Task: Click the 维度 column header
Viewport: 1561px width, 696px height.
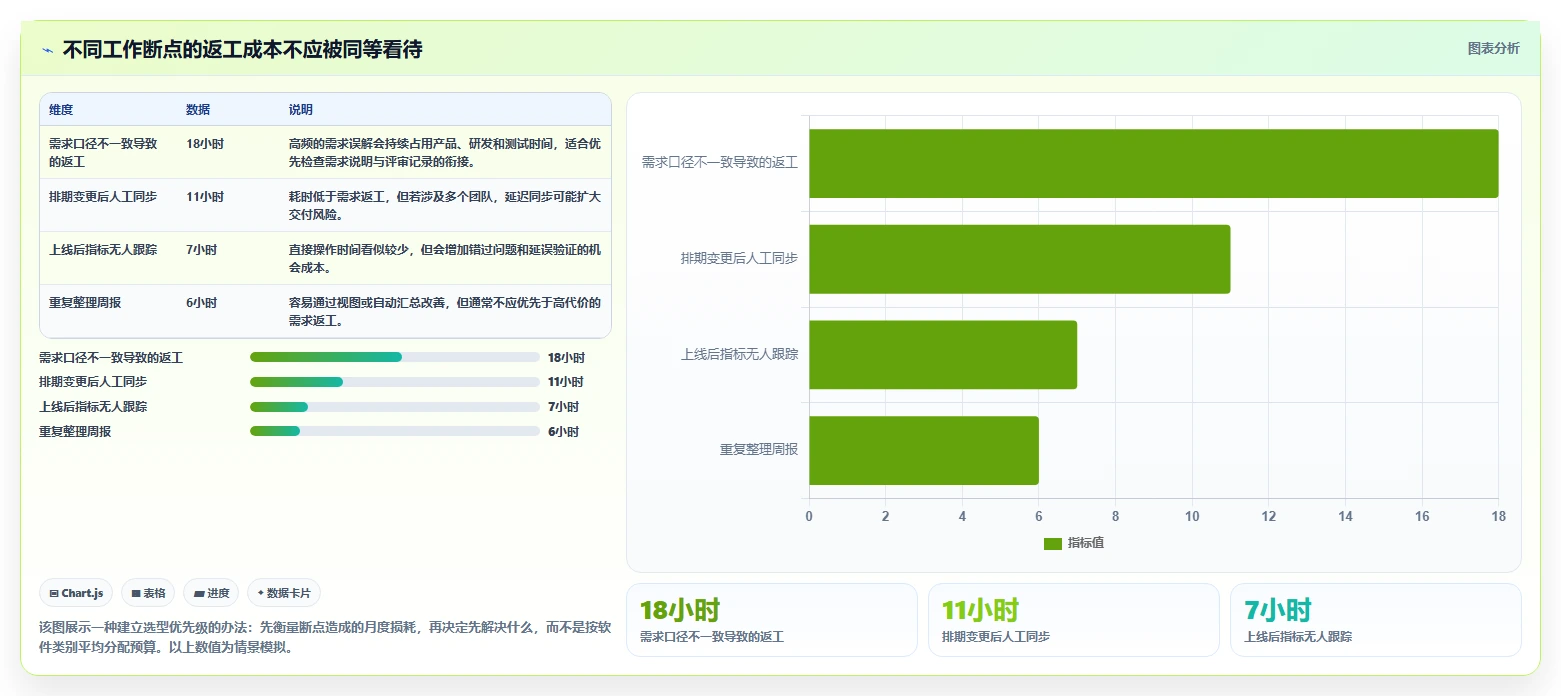Action: (61, 110)
